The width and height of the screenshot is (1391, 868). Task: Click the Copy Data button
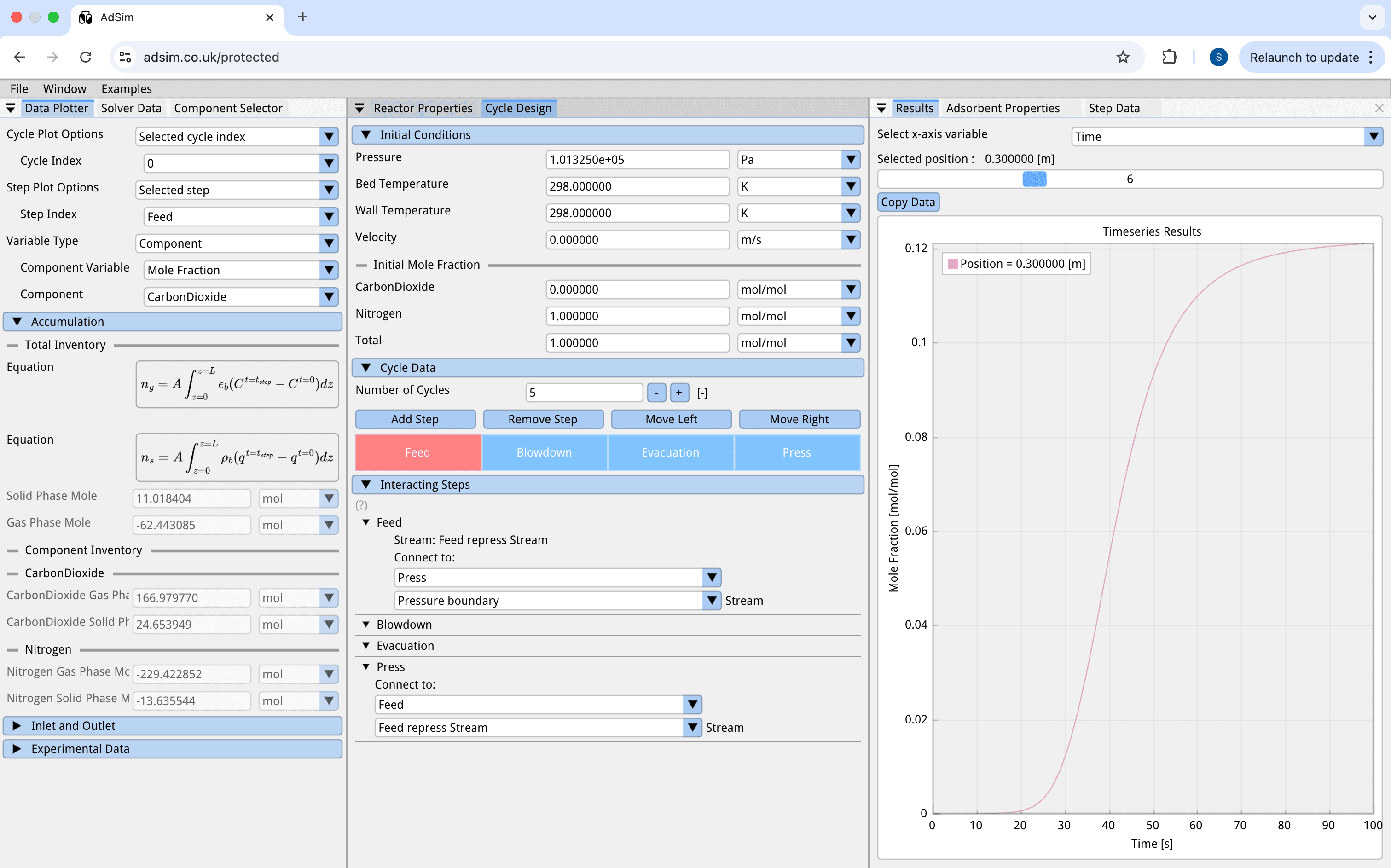coord(908,202)
